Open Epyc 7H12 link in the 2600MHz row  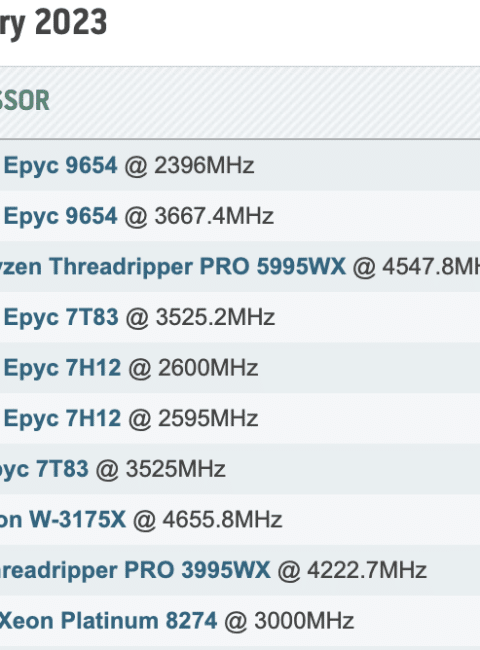(x=62, y=368)
